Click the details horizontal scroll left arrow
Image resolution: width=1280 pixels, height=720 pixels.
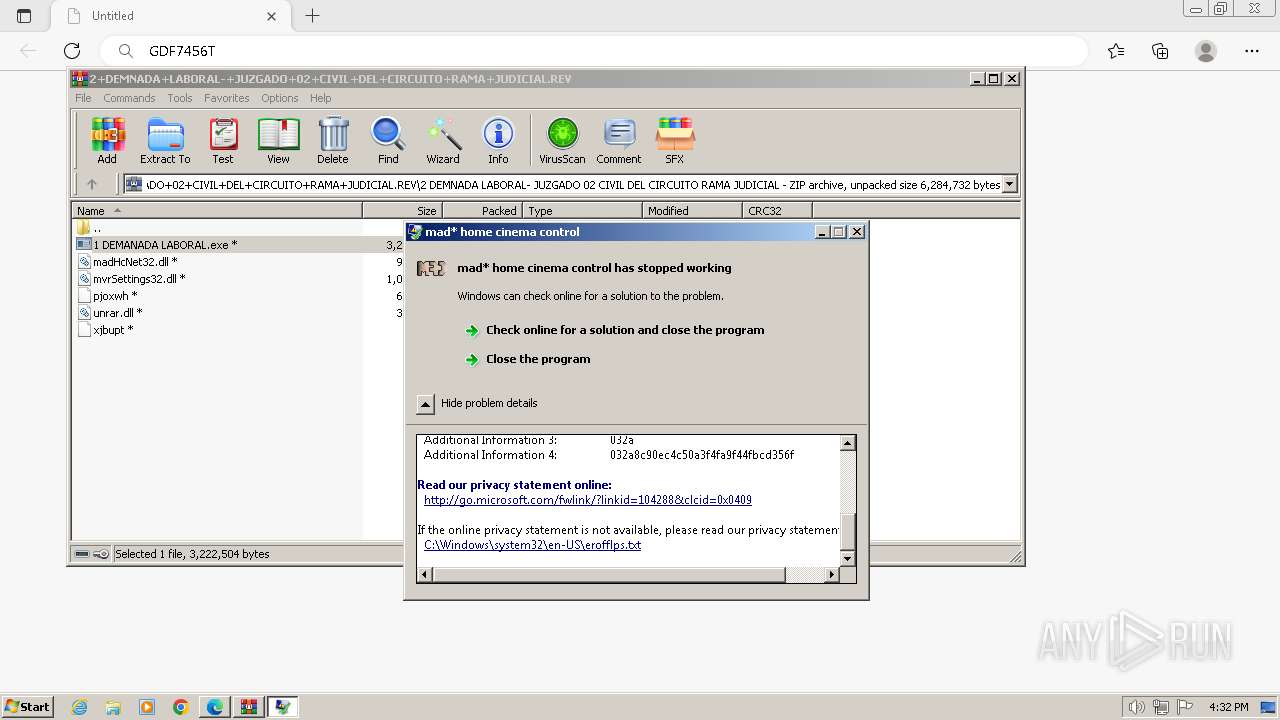pyautogui.click(x=424, y=574)
